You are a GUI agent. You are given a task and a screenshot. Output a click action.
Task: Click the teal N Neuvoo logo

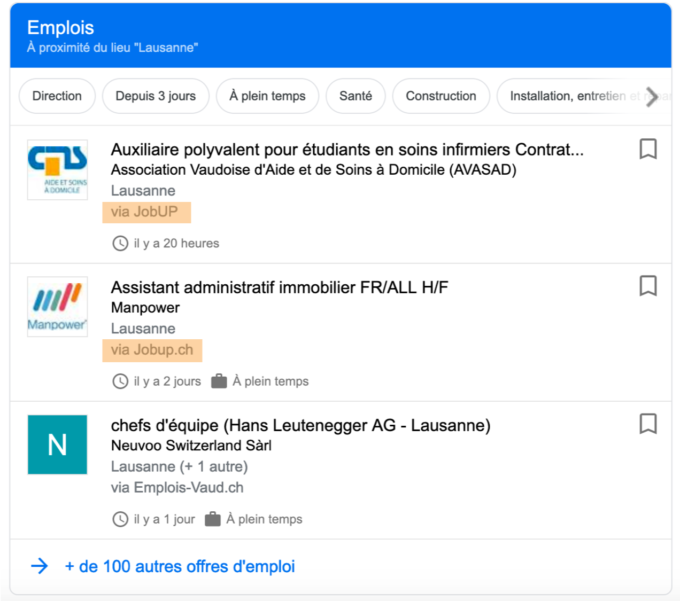pos(57,444)
